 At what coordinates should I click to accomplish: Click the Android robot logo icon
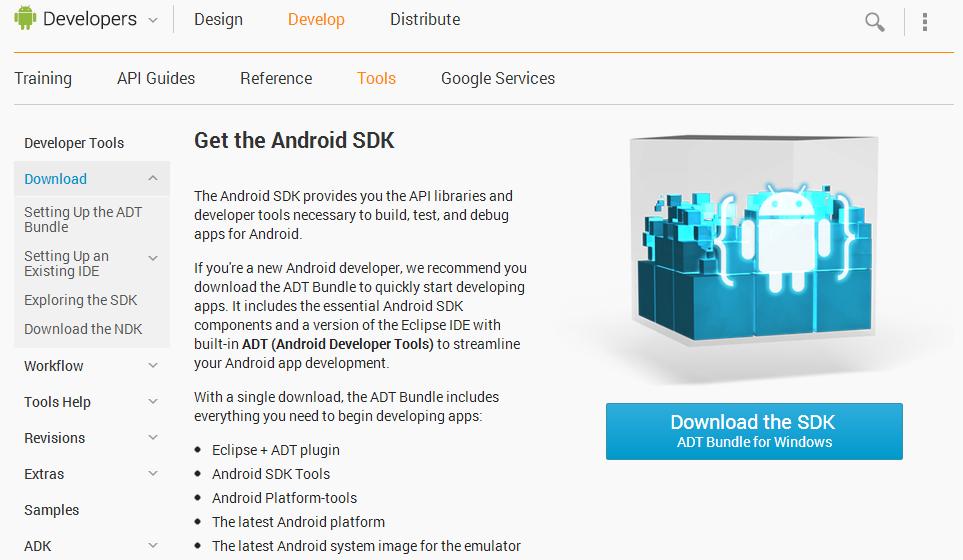(x=25, y=18)
